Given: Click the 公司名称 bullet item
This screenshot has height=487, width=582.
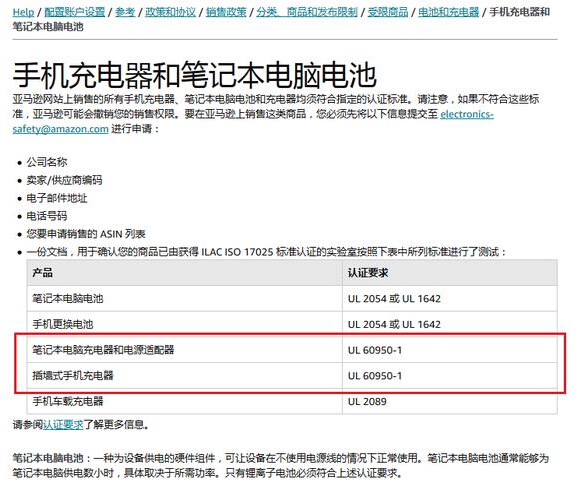Looking at the screenshot, I should click(47, 162).
